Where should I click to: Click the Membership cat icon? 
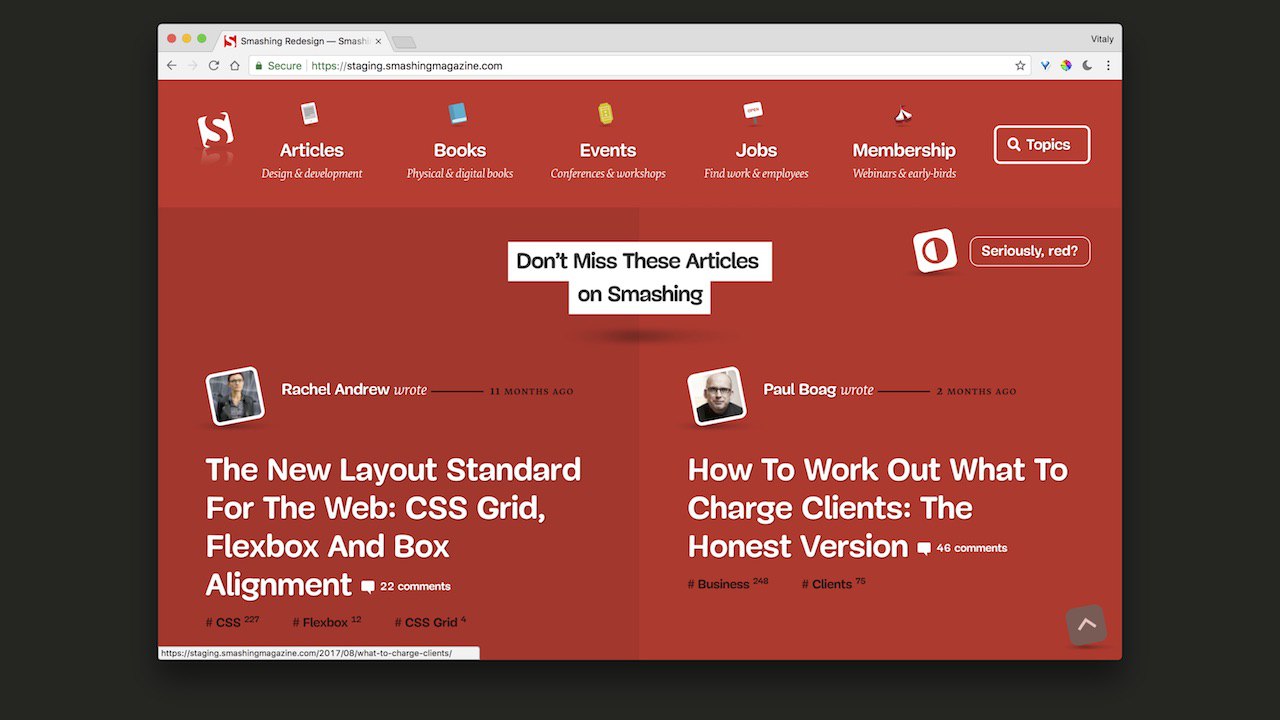(x=903, y=114)
